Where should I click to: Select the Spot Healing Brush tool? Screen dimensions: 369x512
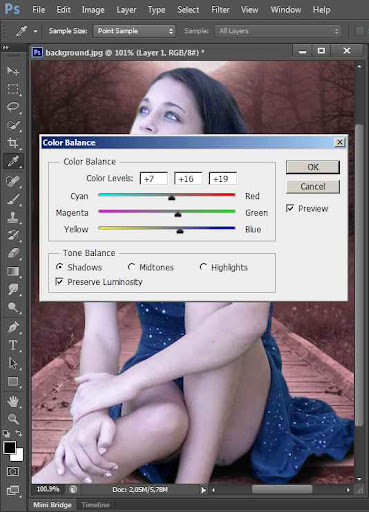[13, 181]
